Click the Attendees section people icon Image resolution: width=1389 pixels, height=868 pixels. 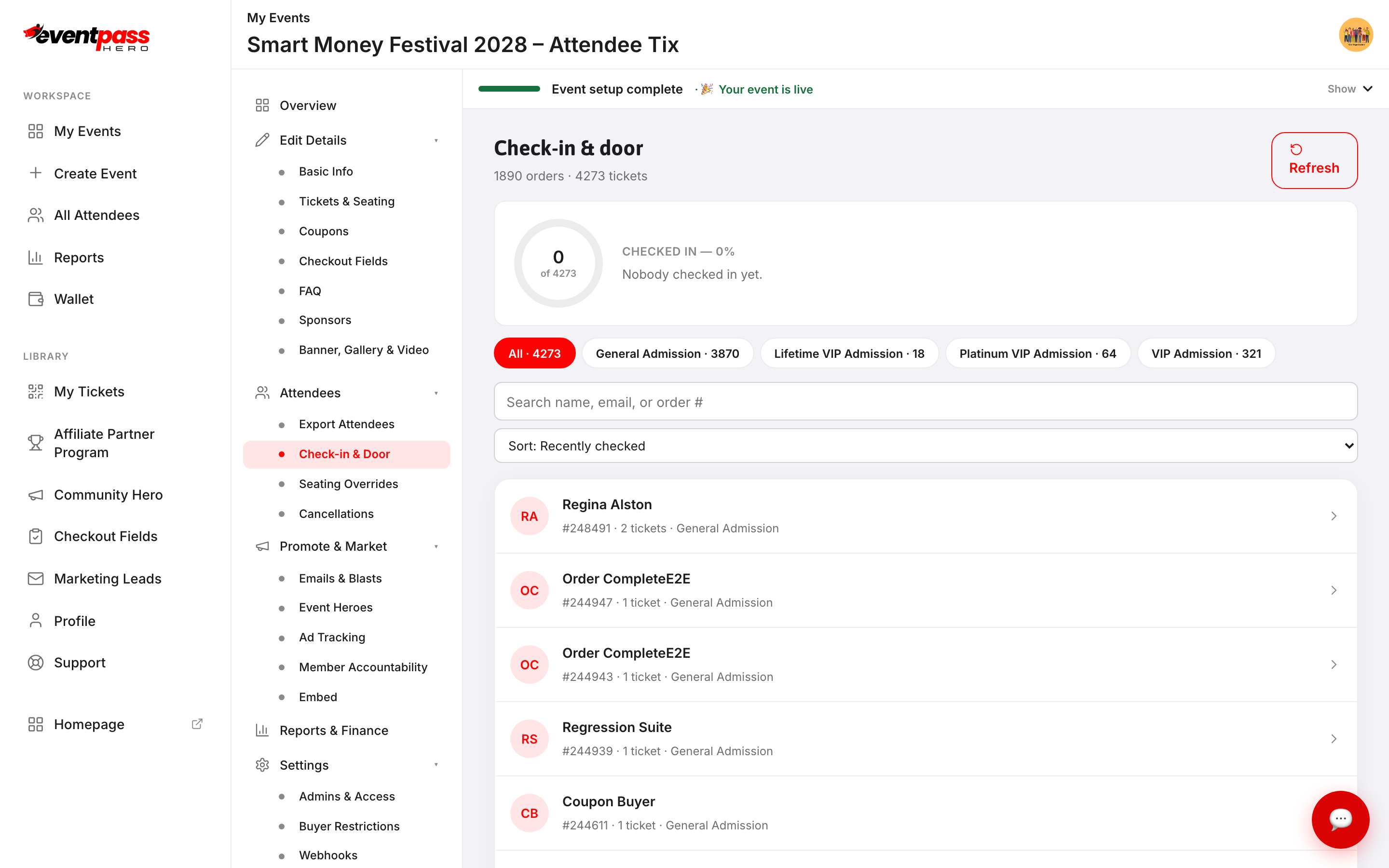point(262,393)
